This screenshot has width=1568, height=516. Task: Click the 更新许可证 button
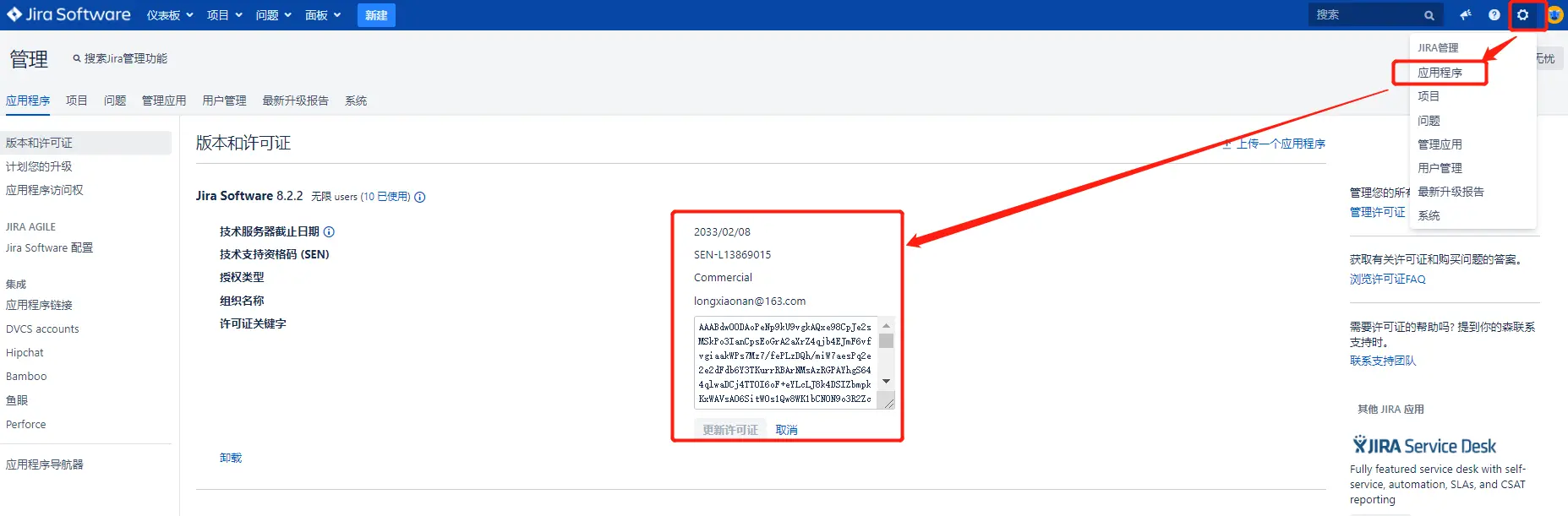(730, 430)
